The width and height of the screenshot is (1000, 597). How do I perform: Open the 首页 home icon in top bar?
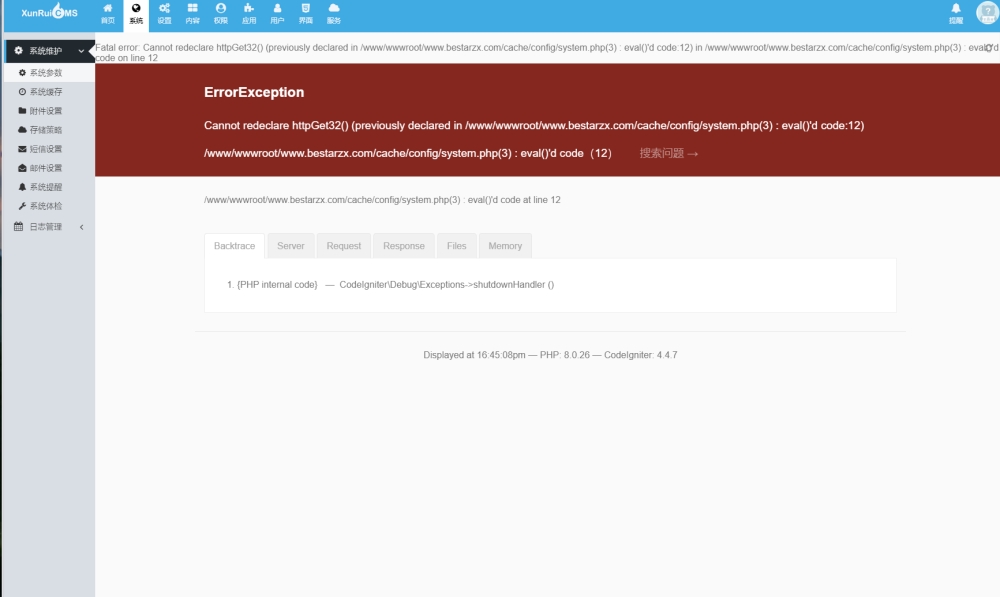click(108, 12)
